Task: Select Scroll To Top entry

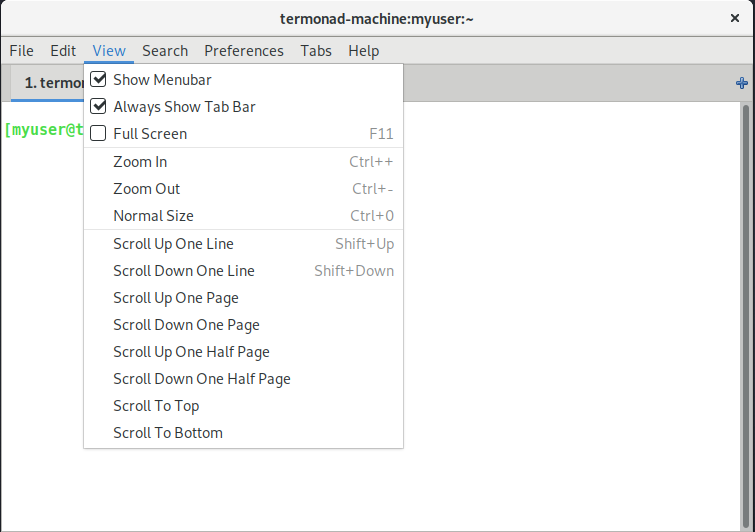Action: coord(243,405)
